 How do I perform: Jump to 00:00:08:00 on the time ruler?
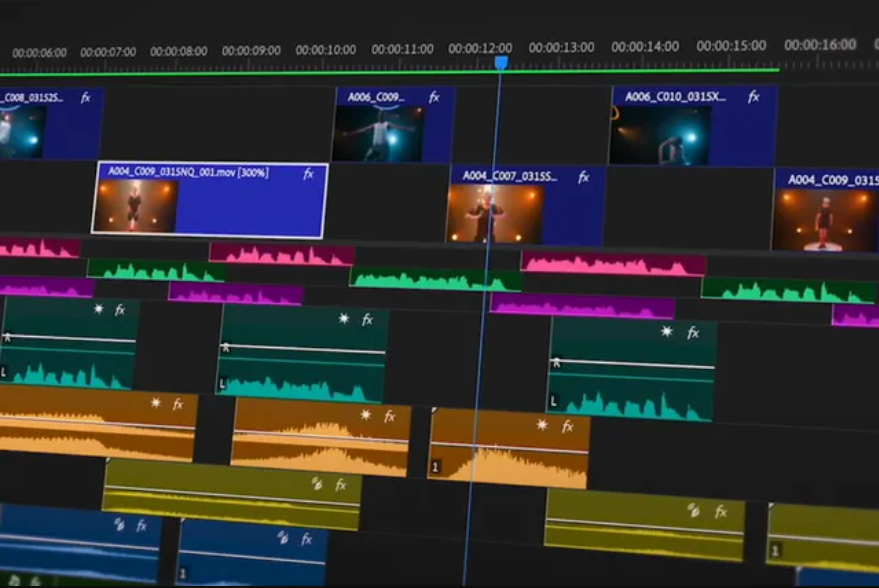tap(178, 51)
